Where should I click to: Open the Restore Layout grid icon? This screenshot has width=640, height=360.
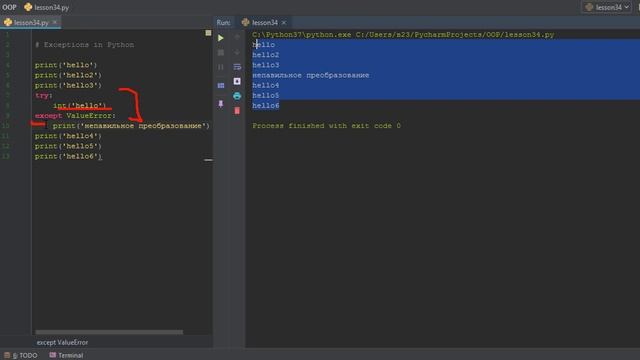tap(220, 85)
